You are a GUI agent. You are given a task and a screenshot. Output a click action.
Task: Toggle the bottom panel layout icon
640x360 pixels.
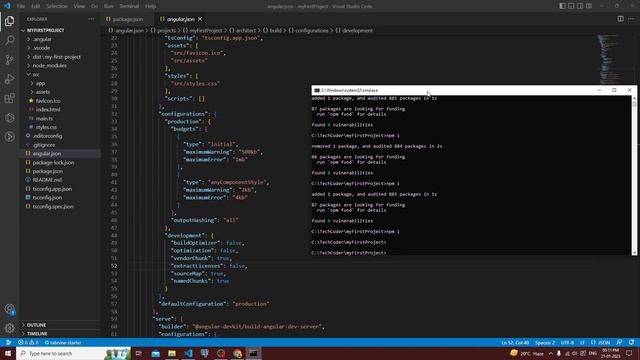click(x=571, y=6)
